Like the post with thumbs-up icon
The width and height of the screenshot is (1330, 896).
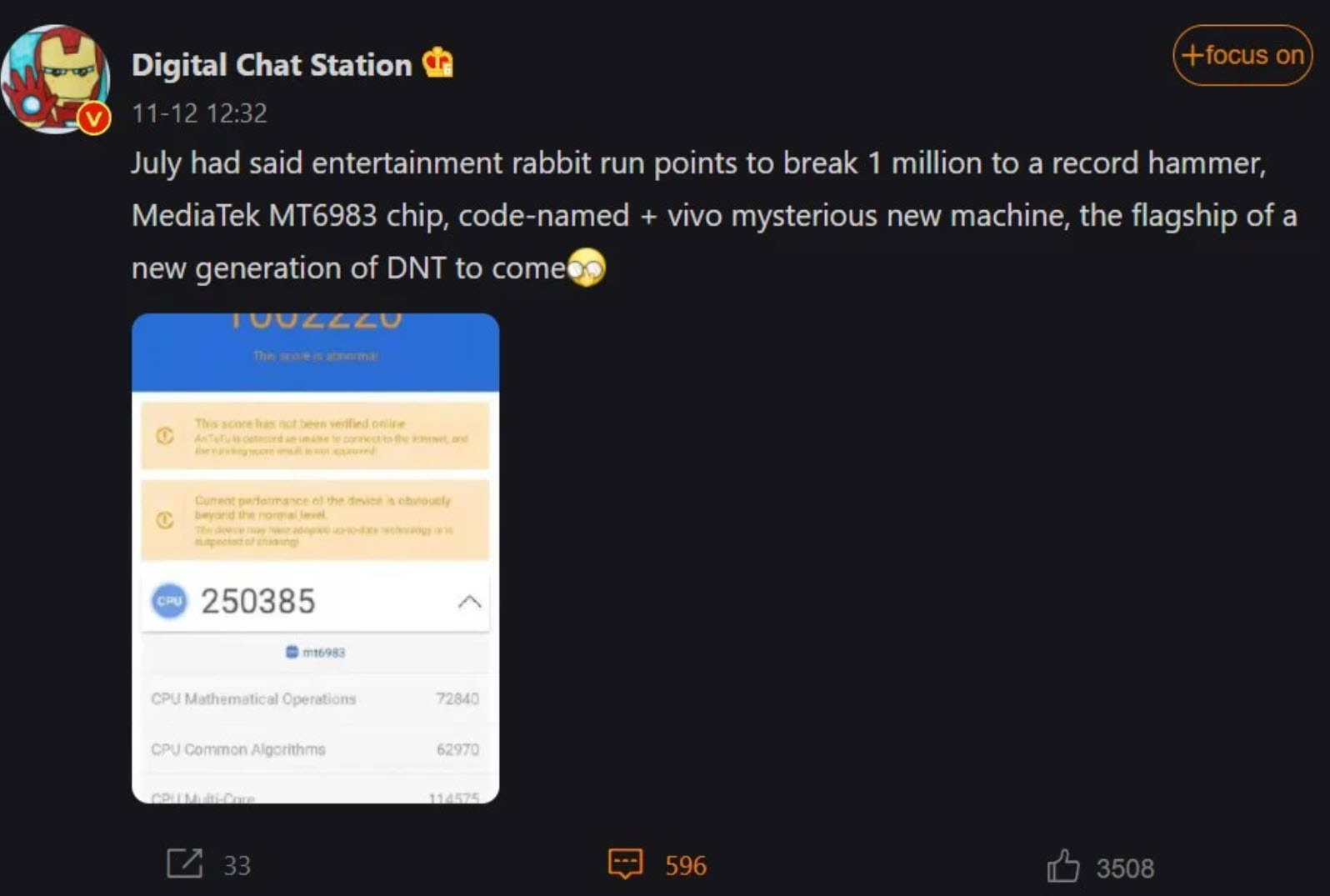[1062, 866]
